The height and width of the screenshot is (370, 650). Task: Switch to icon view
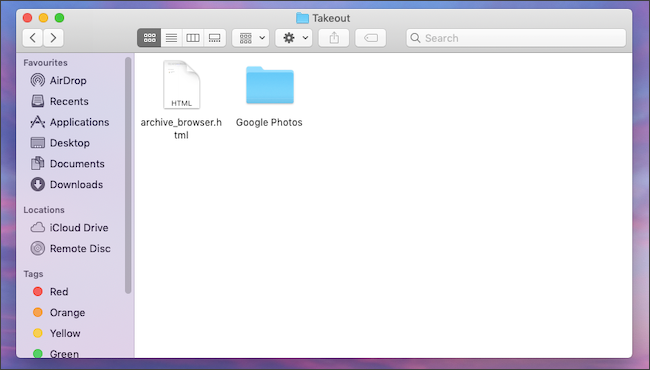[x=149, y=38]
